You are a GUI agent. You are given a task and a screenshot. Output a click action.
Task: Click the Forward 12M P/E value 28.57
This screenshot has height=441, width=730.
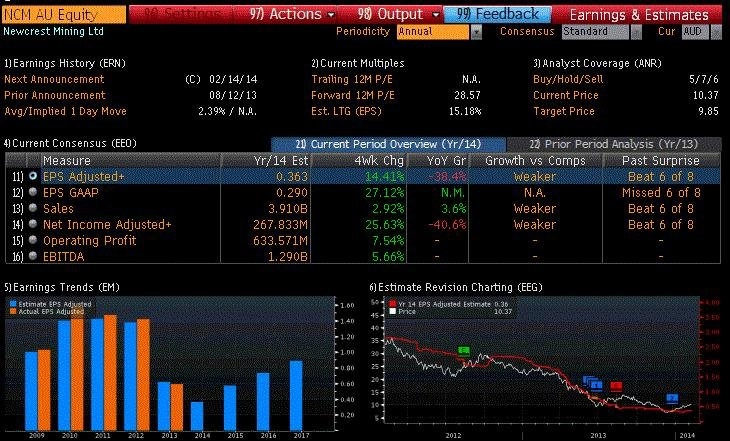tap(467, 95)
